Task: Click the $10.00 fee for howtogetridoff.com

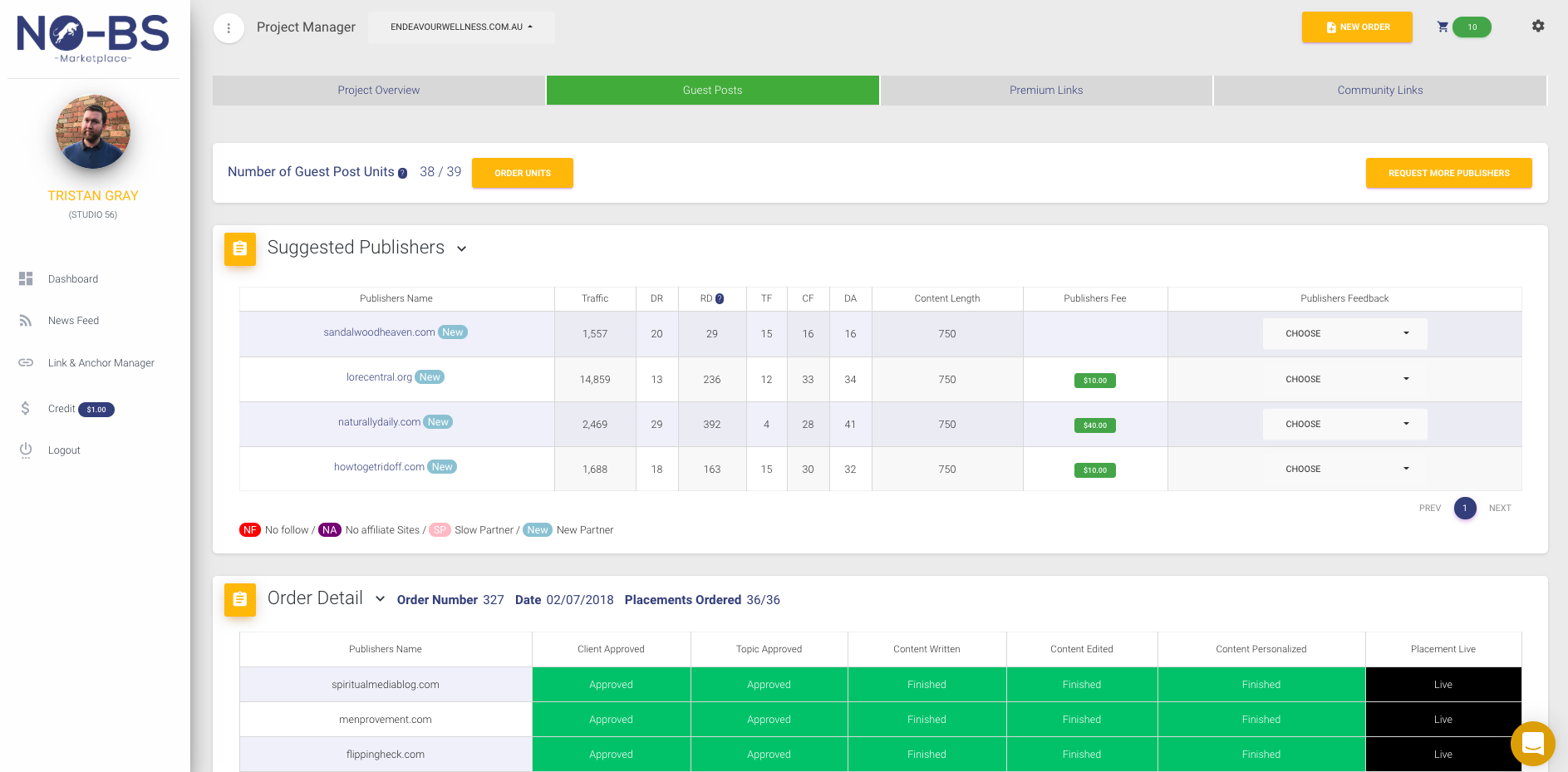Action: (1095, 470)
